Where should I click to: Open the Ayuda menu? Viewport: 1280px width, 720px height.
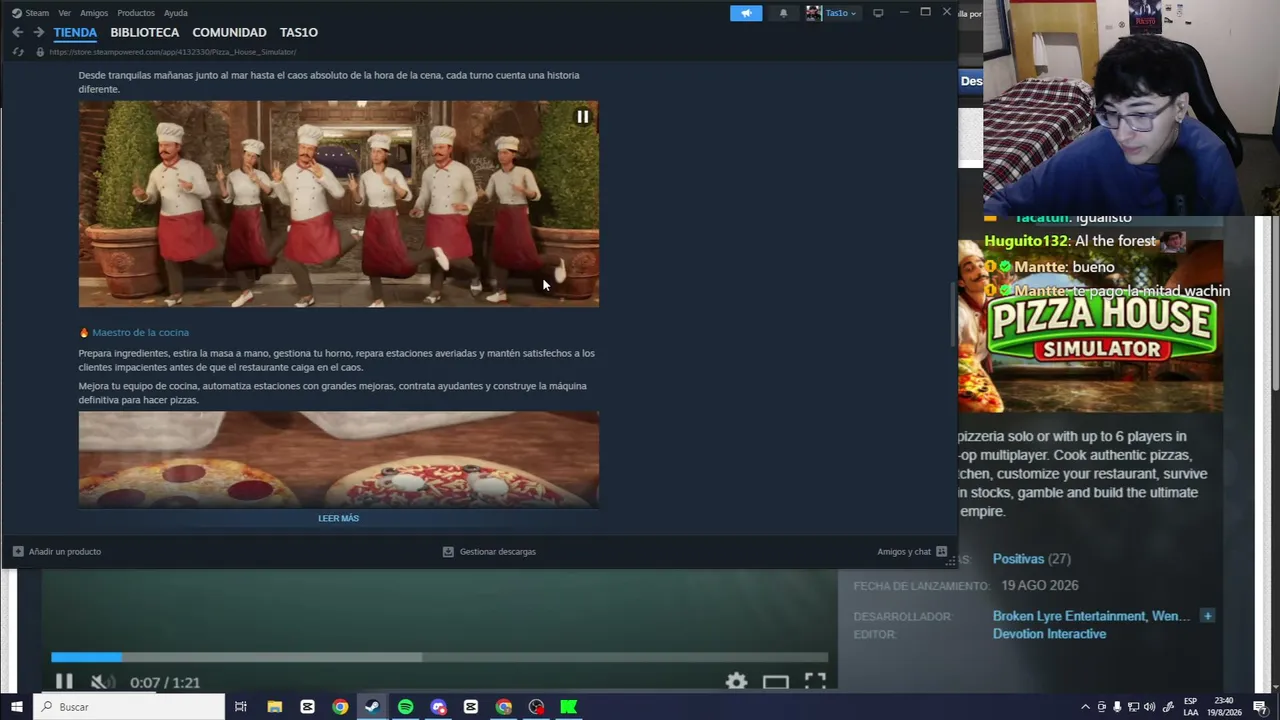click(x=175, y=13)
